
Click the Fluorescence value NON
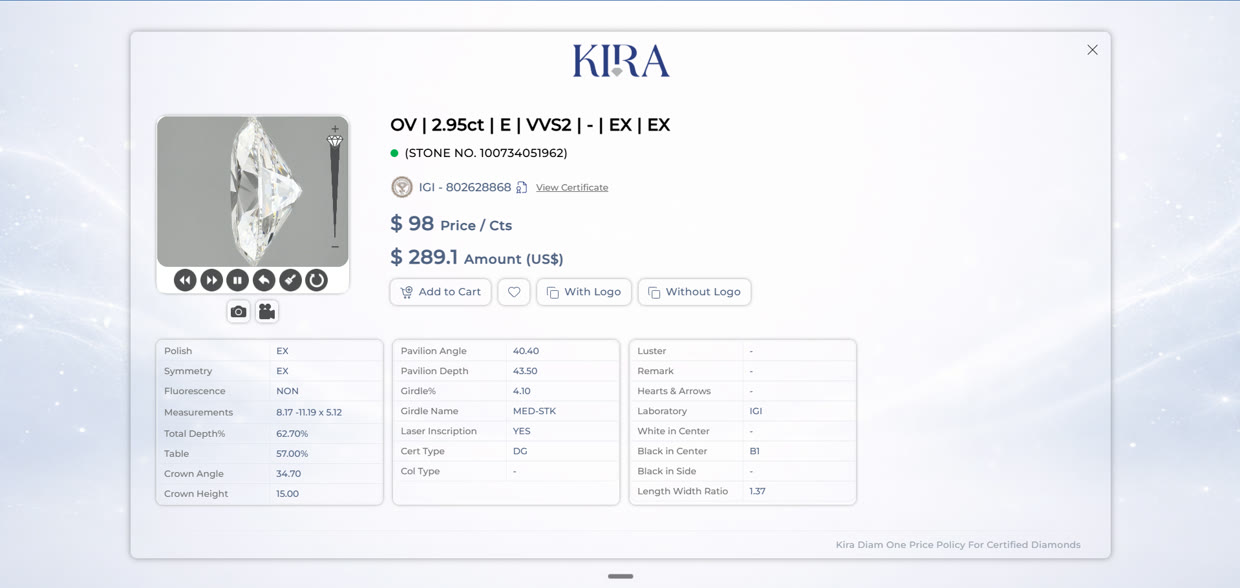[287, 391]
